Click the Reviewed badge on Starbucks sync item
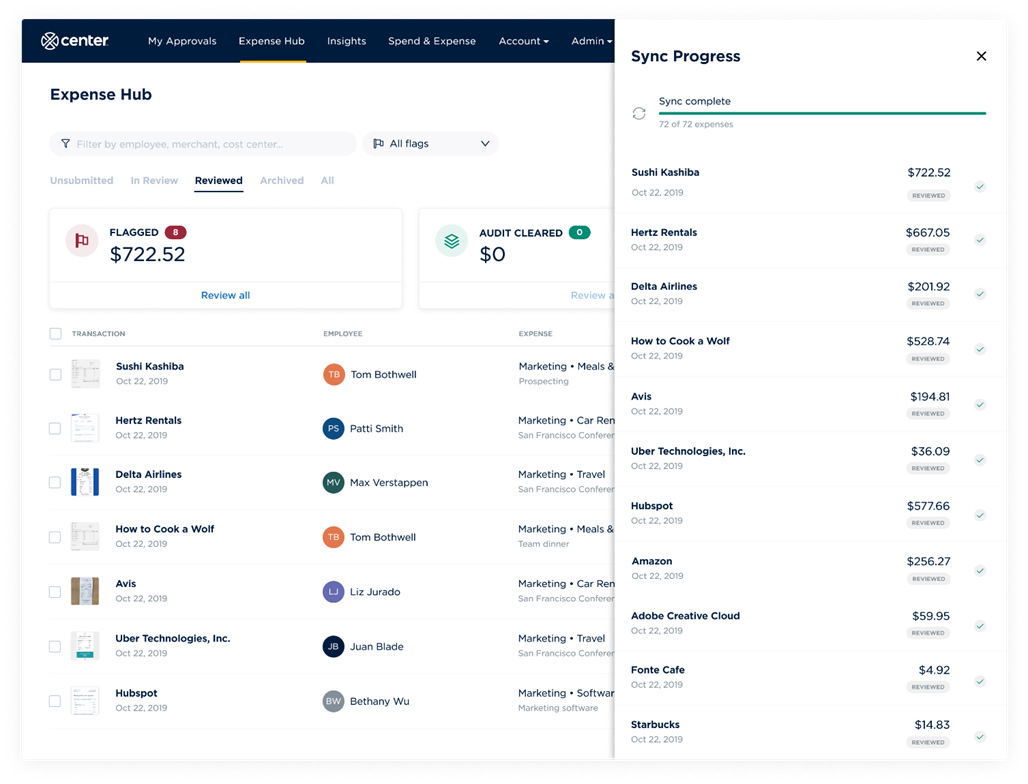The width and height of the screenshot is (1028, 784). 928,742
